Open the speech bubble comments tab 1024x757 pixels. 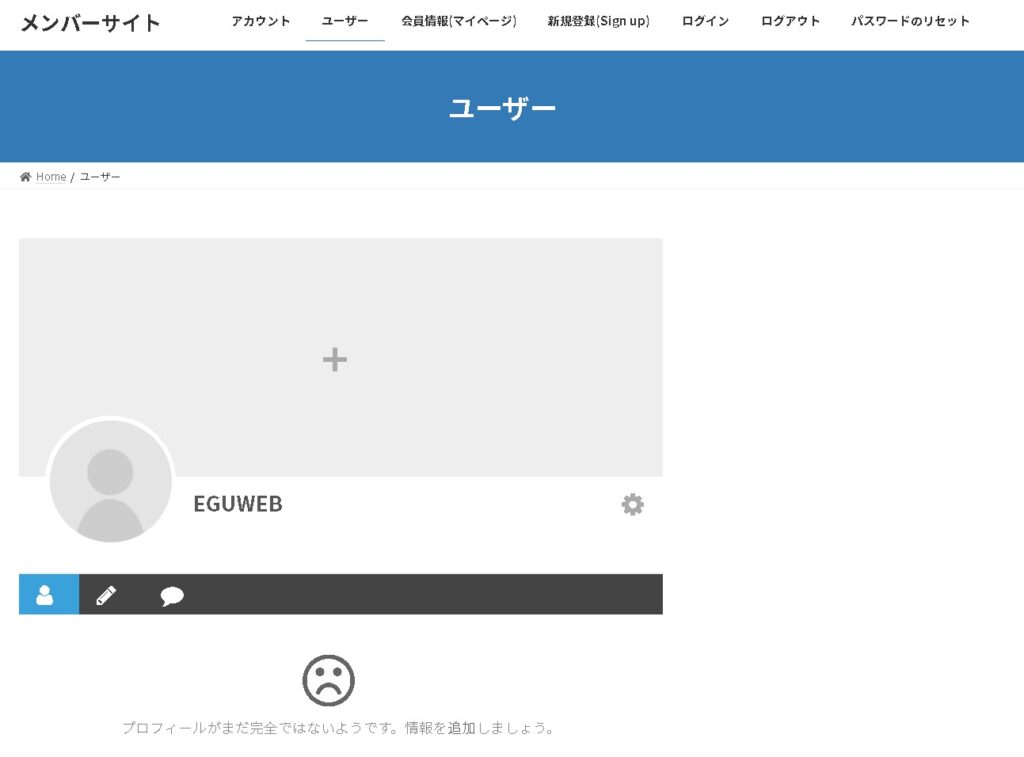click(x=172, y=597)
